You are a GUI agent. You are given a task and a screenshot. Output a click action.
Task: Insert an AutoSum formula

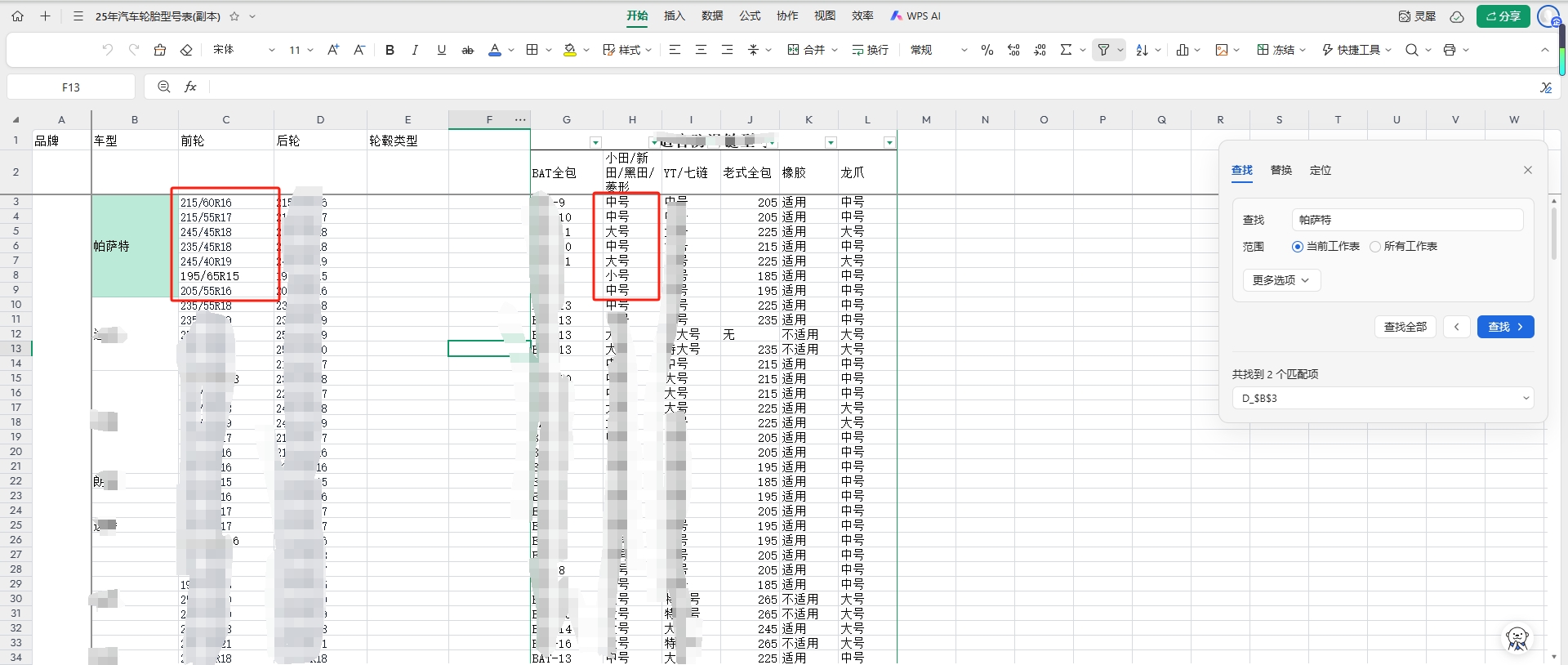pos(1066,50)
